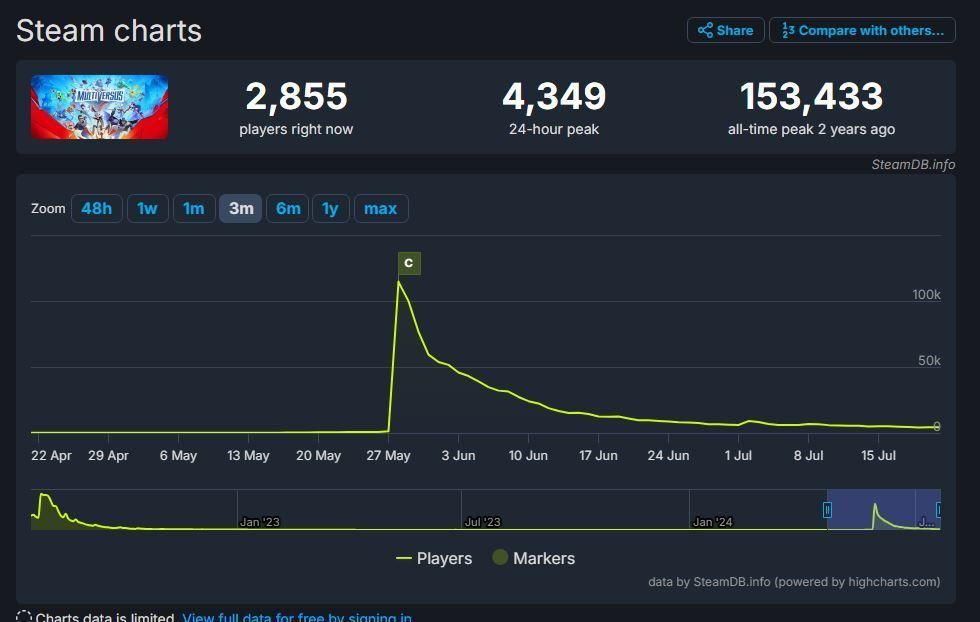Image resolution: width=980 pixels, height=622 pixels.
Task: Click the 24 Jun axis label
Action: (x=668, y=456)
